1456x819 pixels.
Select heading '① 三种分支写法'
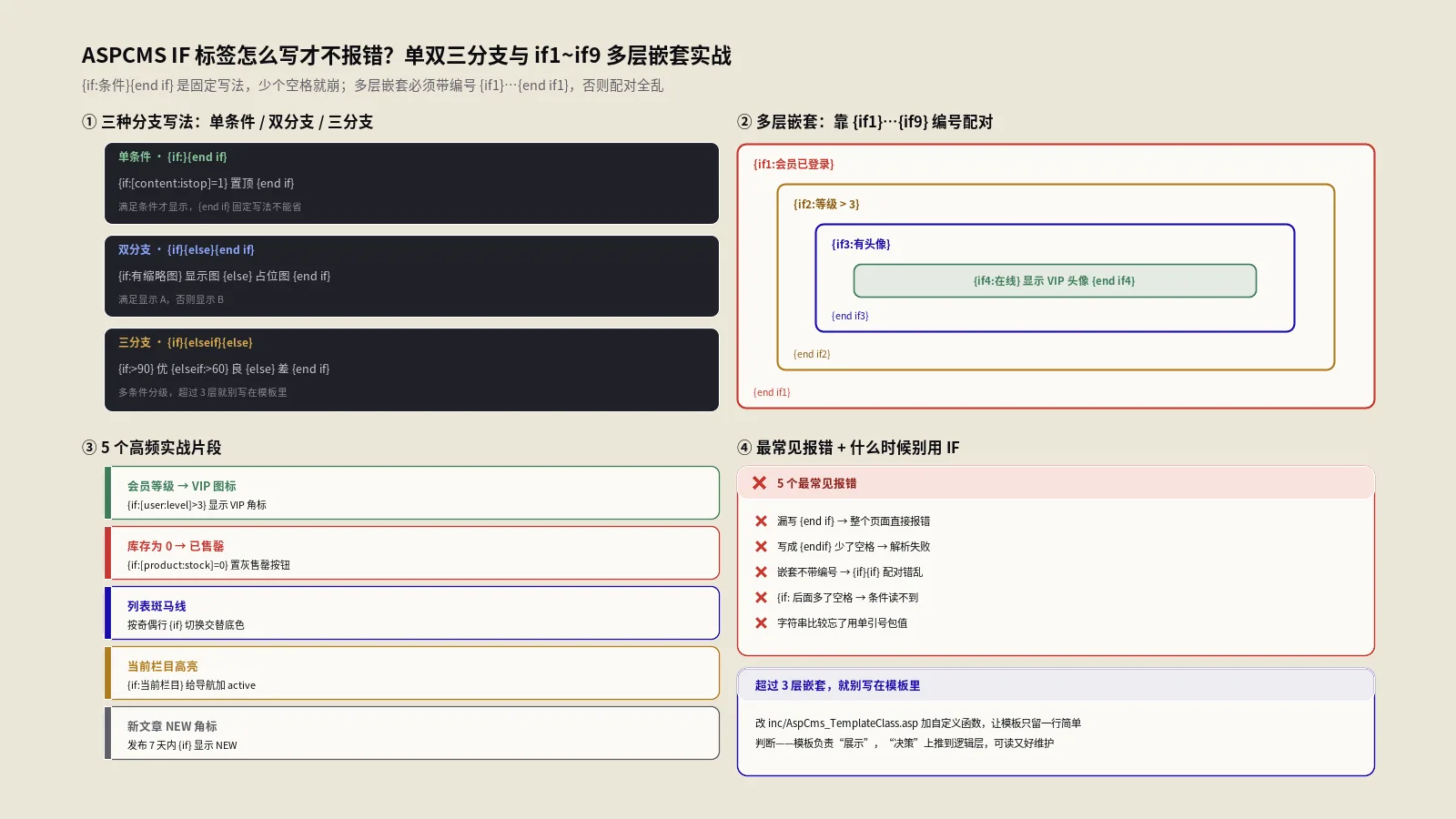point(227,122)
